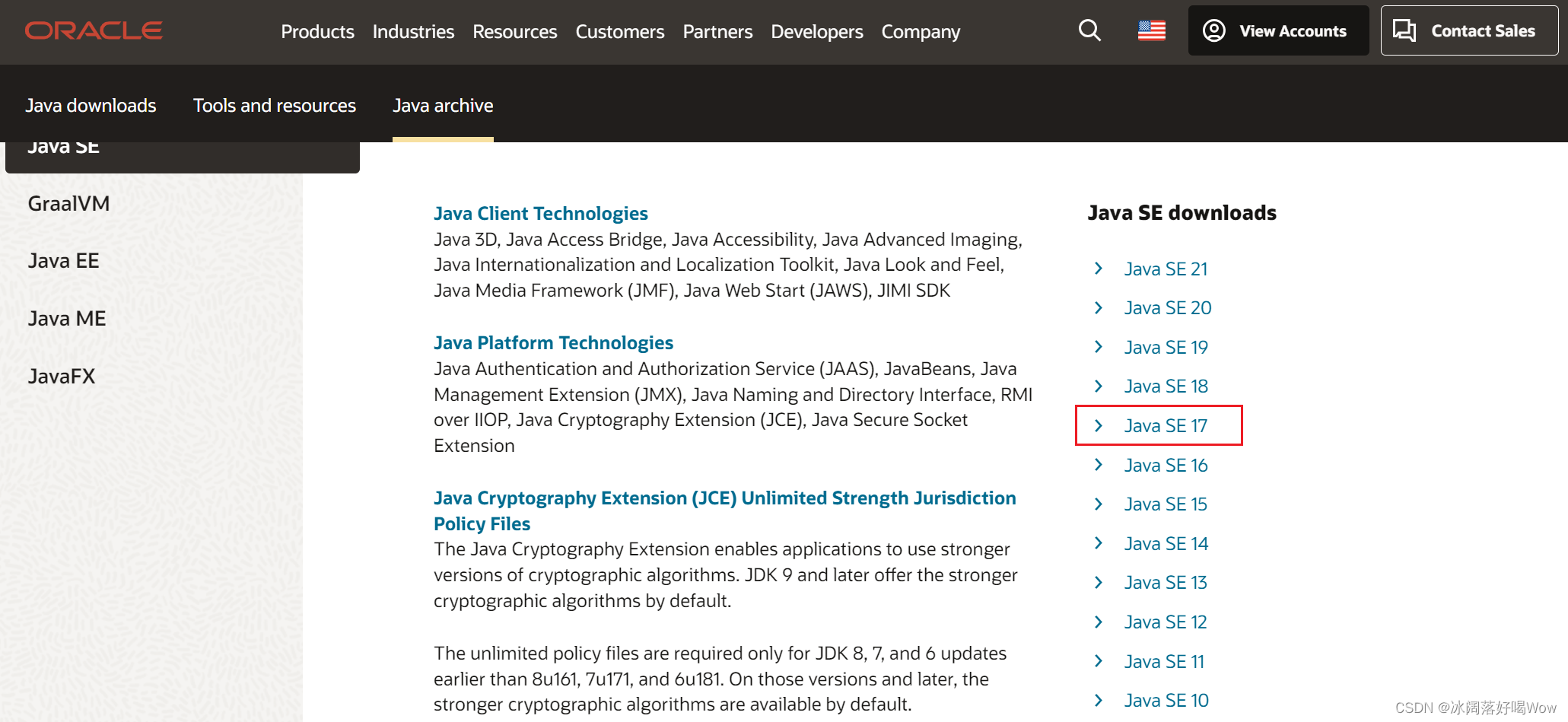Open the Partners menu
The width and height of the screenshot is (1568, 722).
[717, 32]
